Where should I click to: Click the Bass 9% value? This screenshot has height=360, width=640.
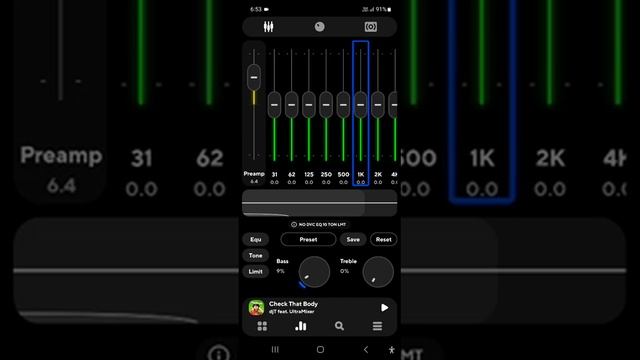coord(280,271)
